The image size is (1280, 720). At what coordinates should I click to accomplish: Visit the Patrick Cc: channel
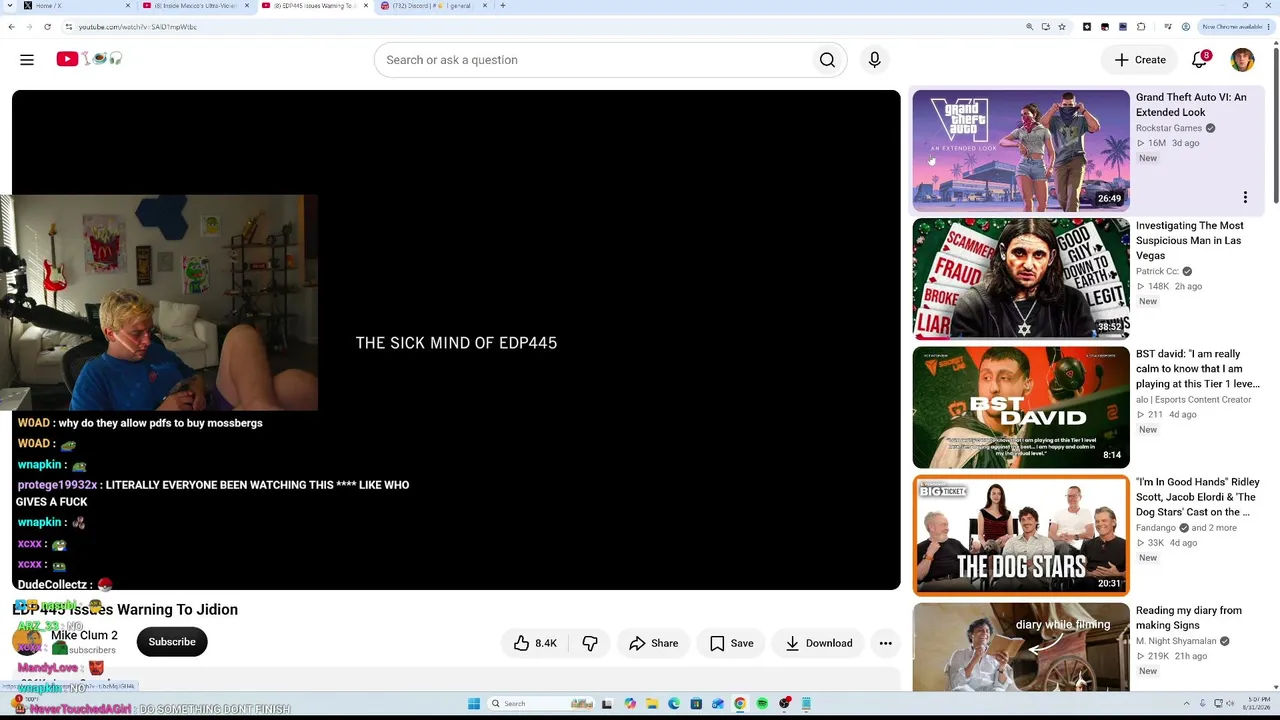coord(1157,271)
